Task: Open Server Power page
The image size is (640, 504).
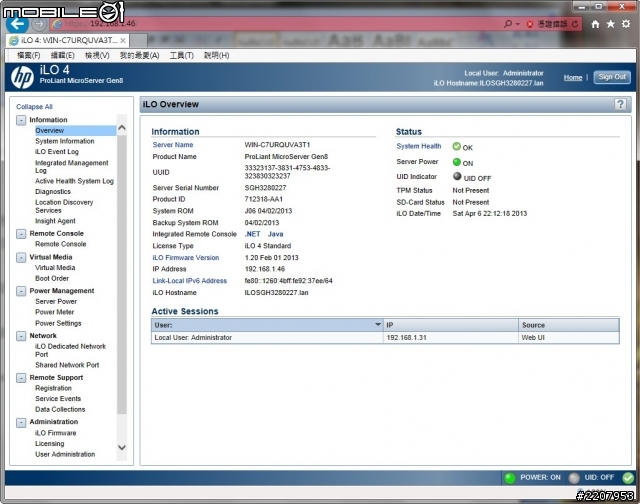Action: click(x=56, y=302)
